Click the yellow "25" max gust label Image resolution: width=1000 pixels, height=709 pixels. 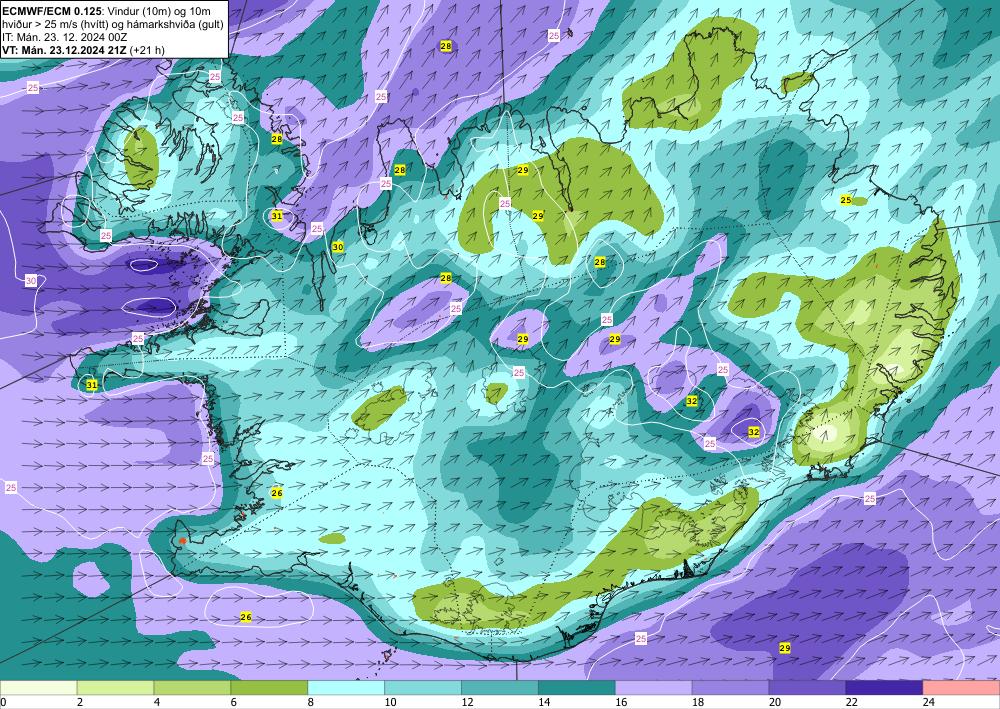click(846, 200)
